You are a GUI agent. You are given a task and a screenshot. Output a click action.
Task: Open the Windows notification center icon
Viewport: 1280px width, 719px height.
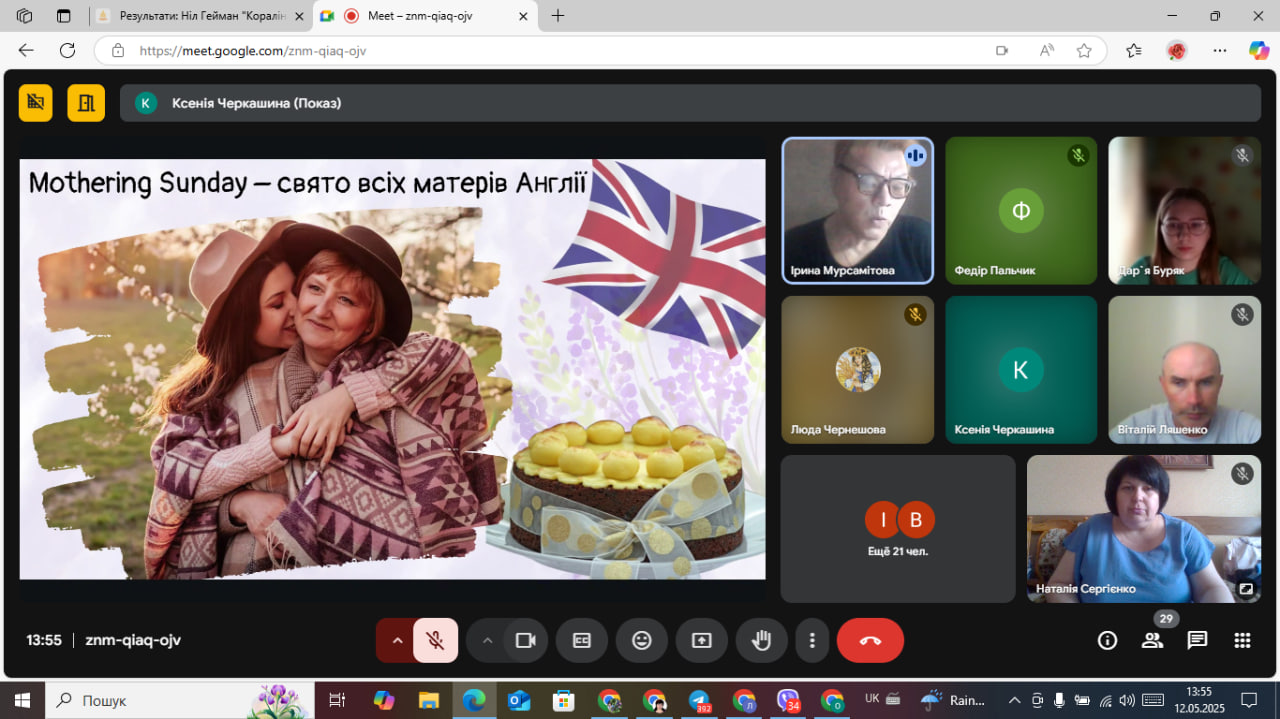(x=1249, y=700)
